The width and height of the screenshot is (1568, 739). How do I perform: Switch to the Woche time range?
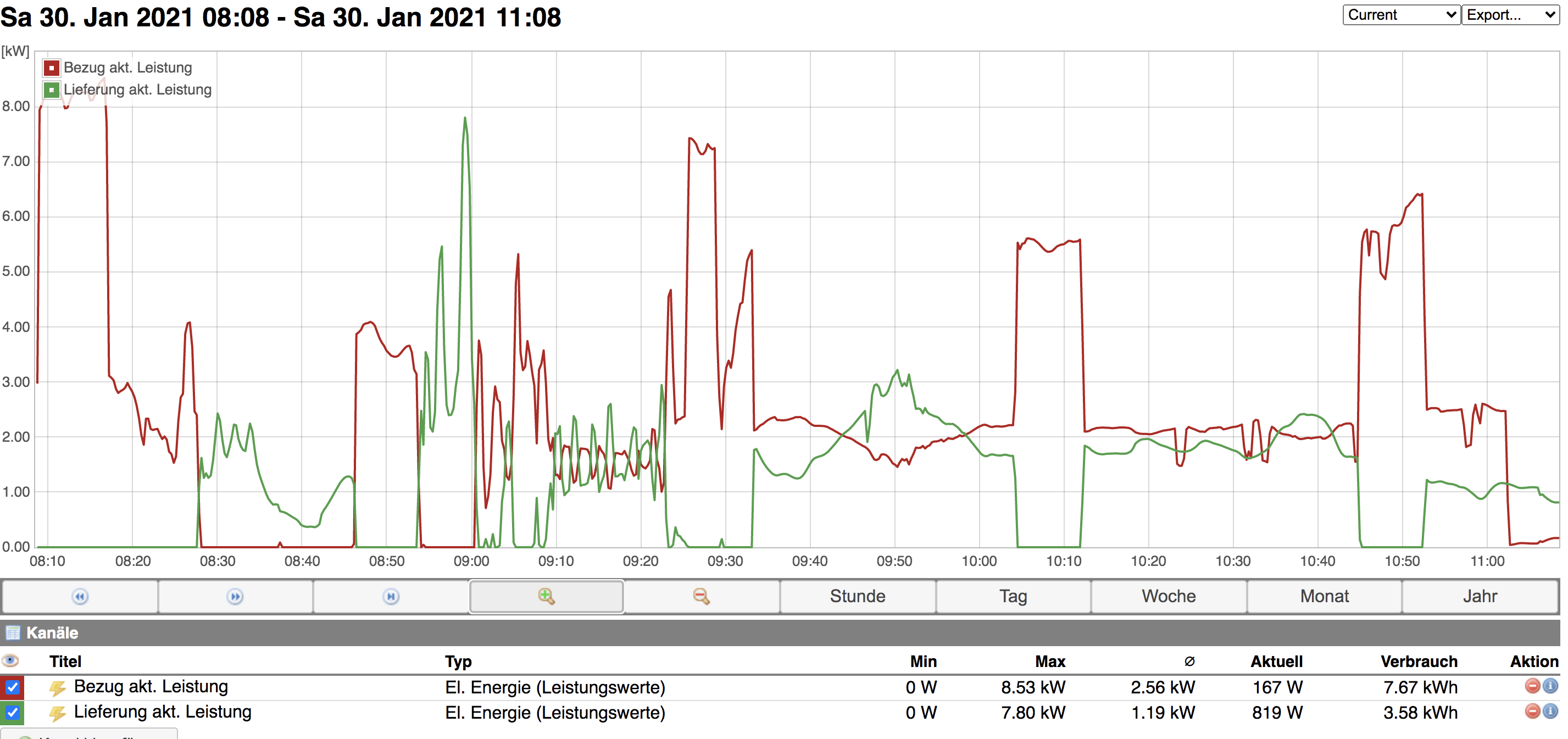[1168, 597]
